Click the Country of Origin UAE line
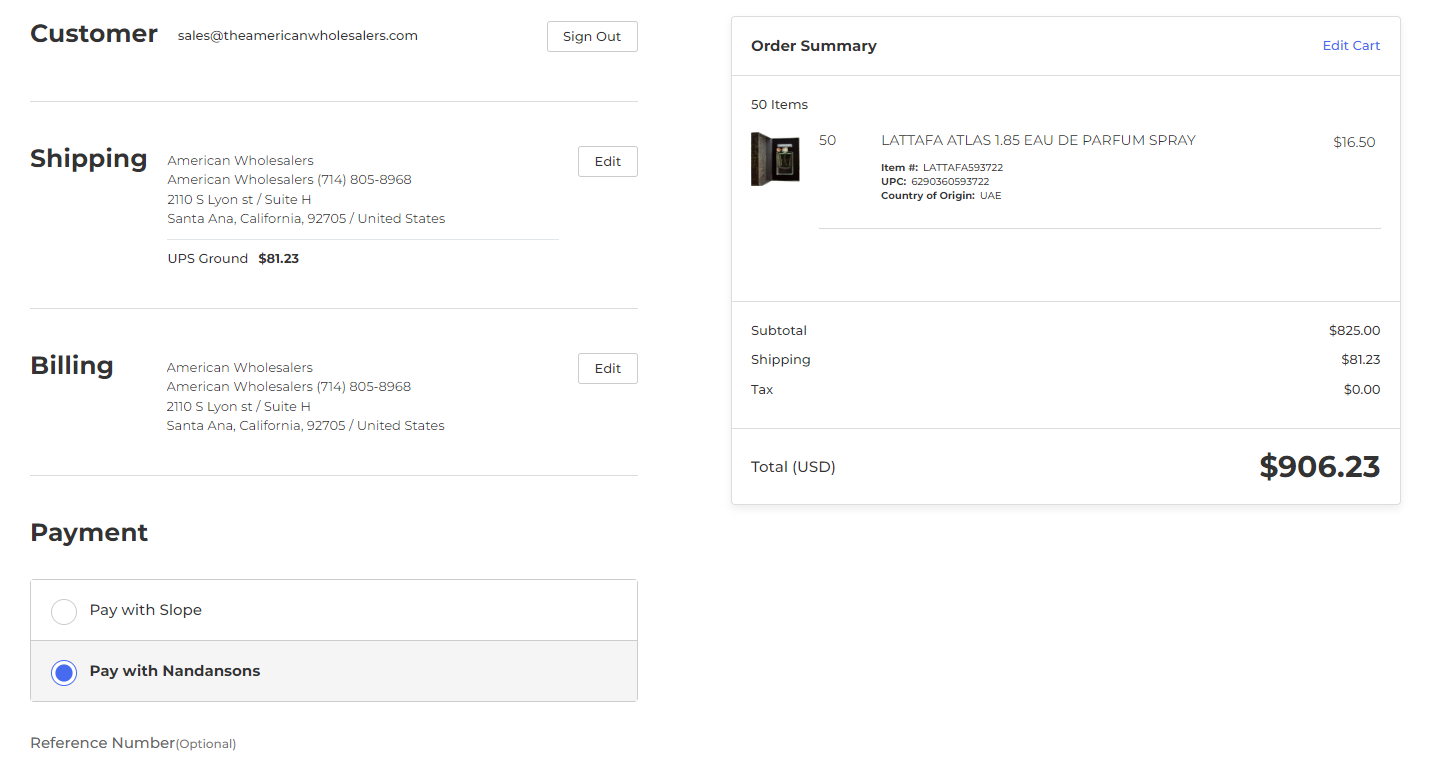1438x763 pixels. [x=941, y=196]
